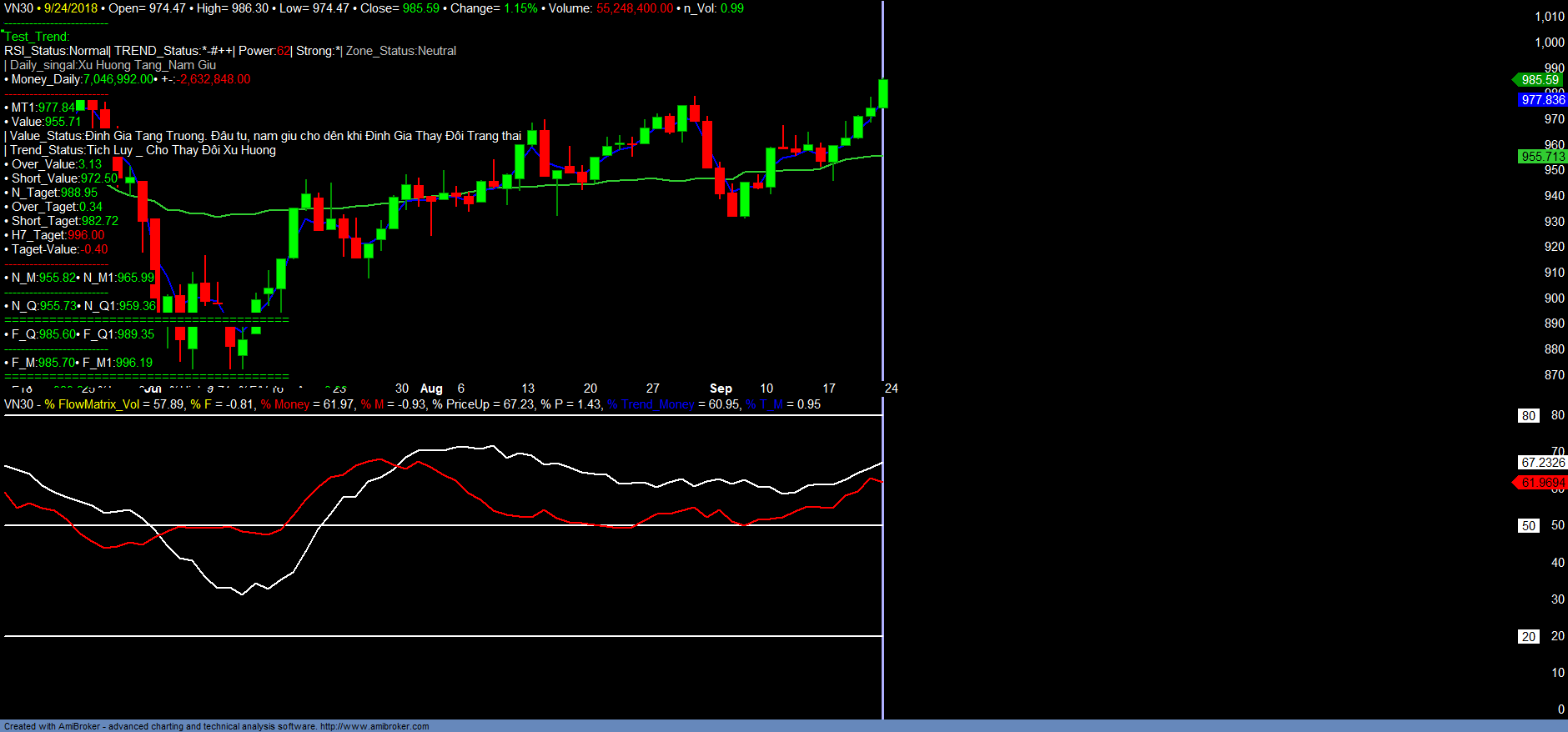Click the red % Money legend text
Viewport: 1568px width, 732px height.
[x=285, y=404]
